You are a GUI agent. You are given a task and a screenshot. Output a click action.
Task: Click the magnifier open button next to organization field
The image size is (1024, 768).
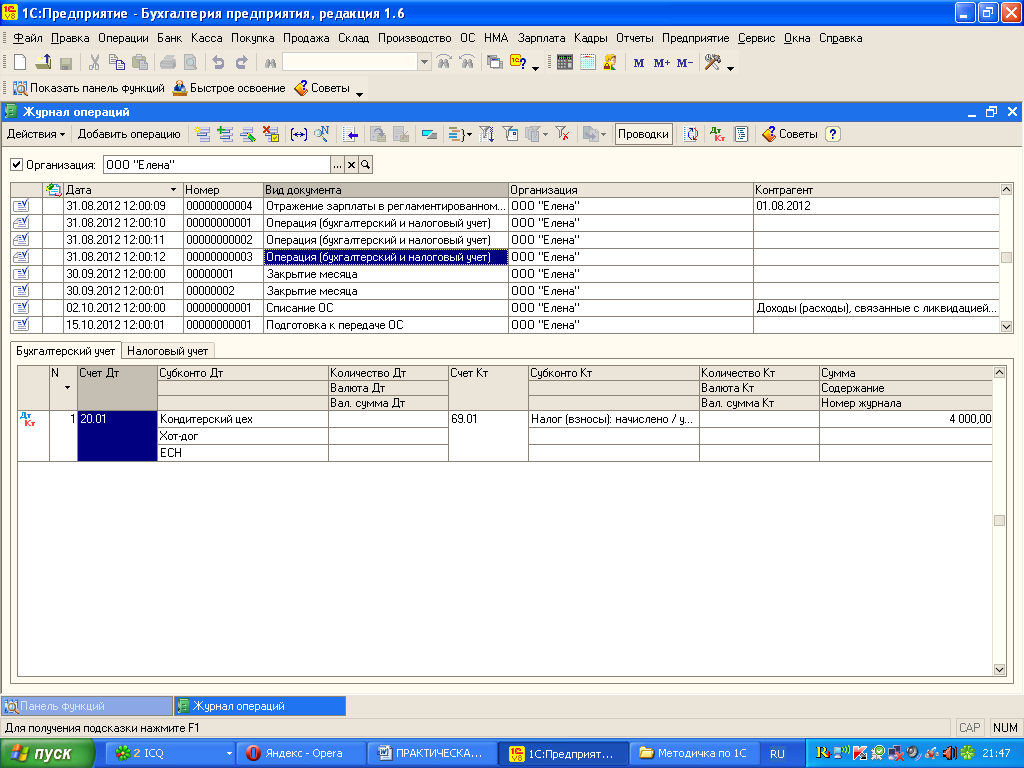coord(366,165)
